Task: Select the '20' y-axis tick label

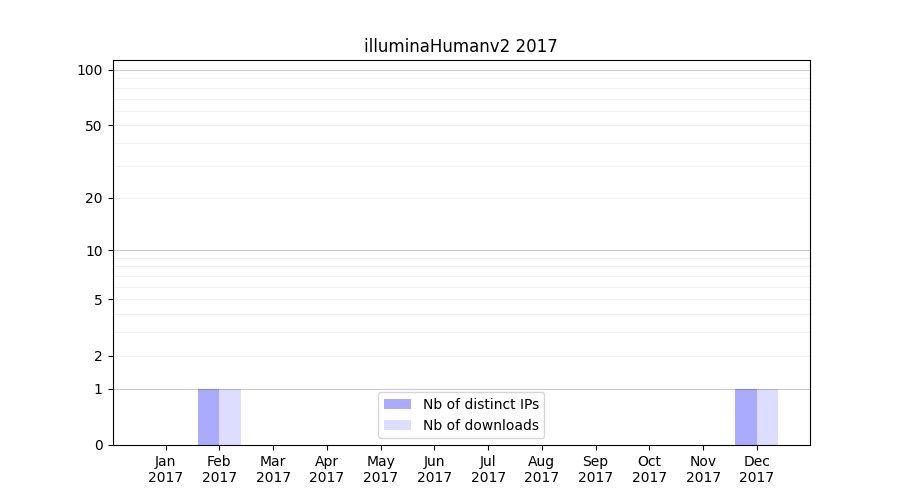Action: point(94,198)
